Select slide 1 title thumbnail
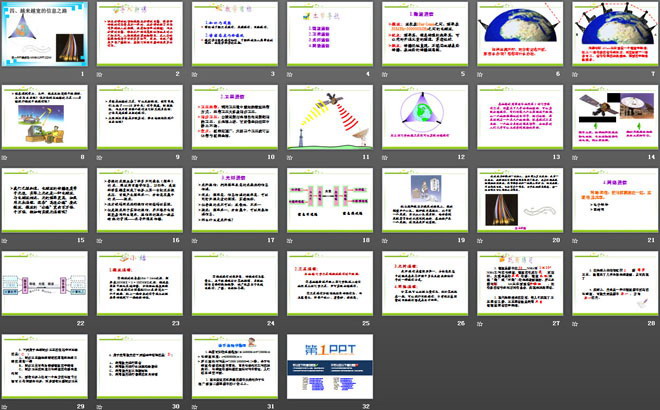Viewport: 660px width, 410px height. [47, 33]
